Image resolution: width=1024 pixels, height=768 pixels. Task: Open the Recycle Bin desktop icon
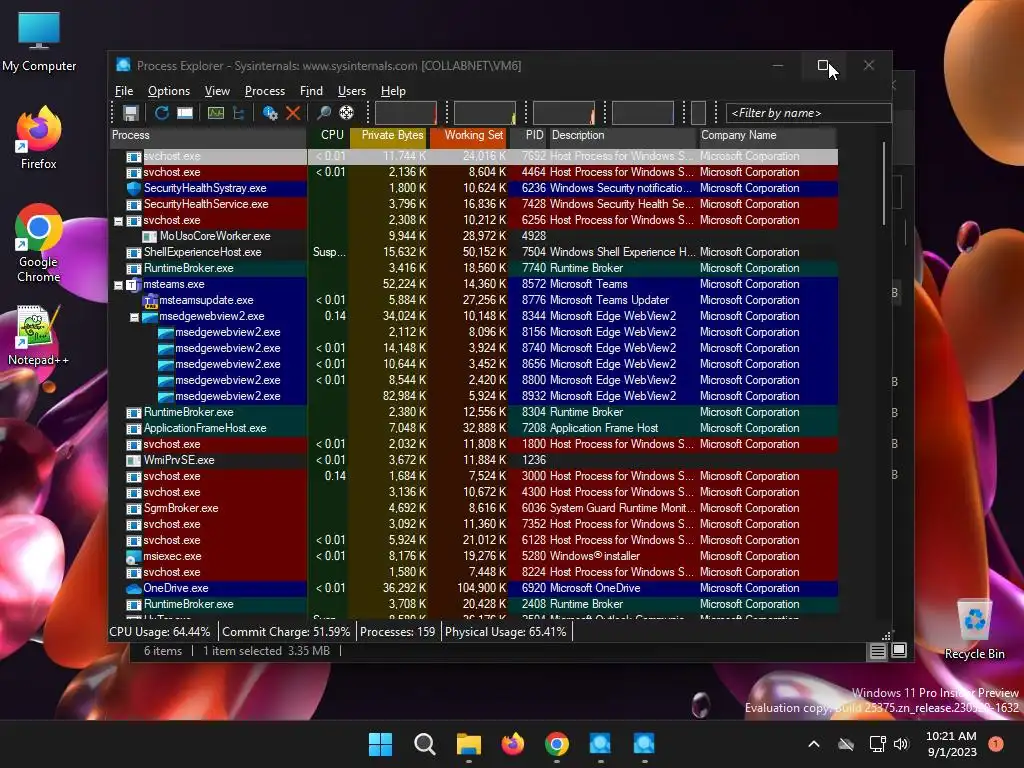point(974,630)
